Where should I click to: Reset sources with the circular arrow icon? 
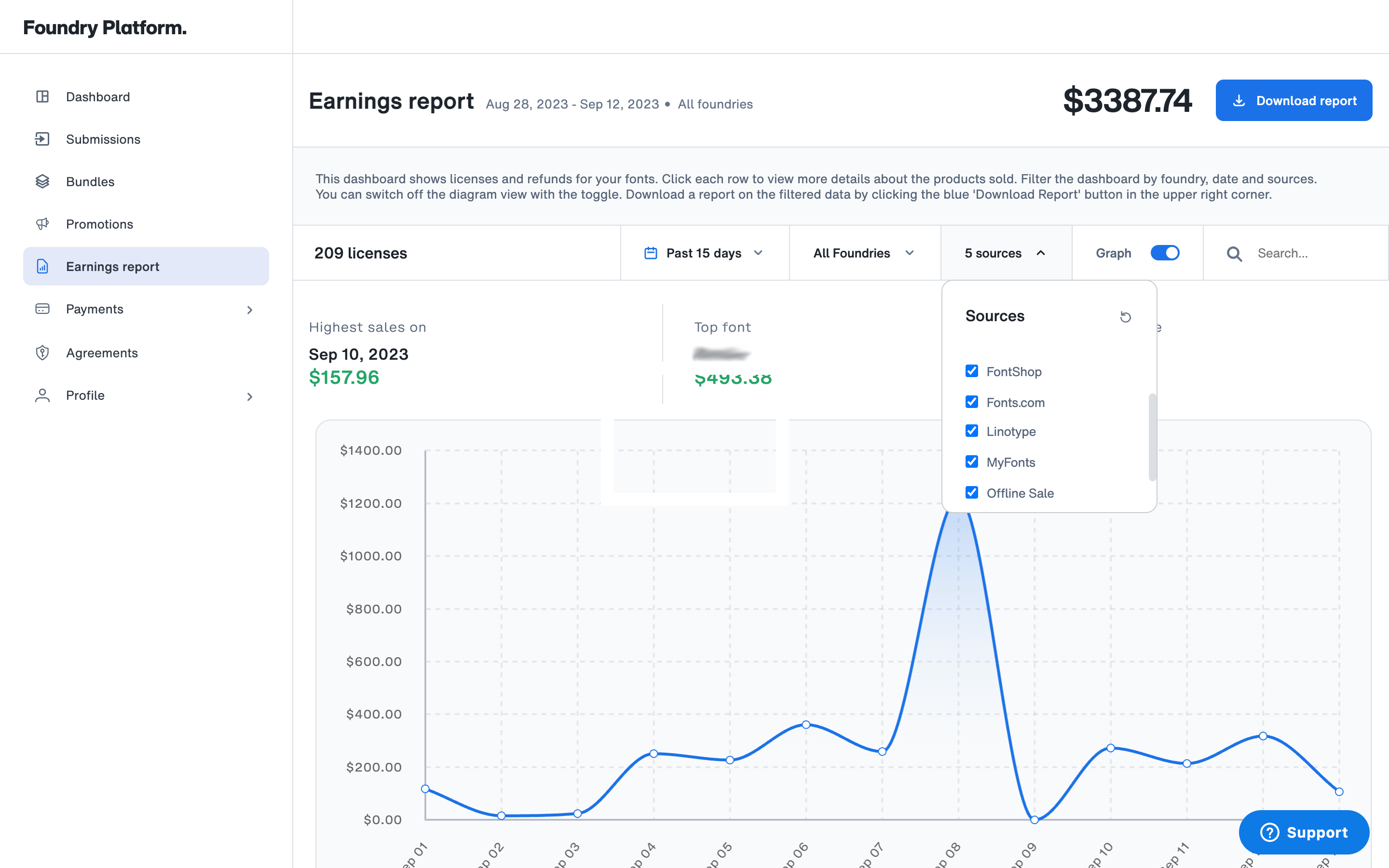[x=1125, y=317]
